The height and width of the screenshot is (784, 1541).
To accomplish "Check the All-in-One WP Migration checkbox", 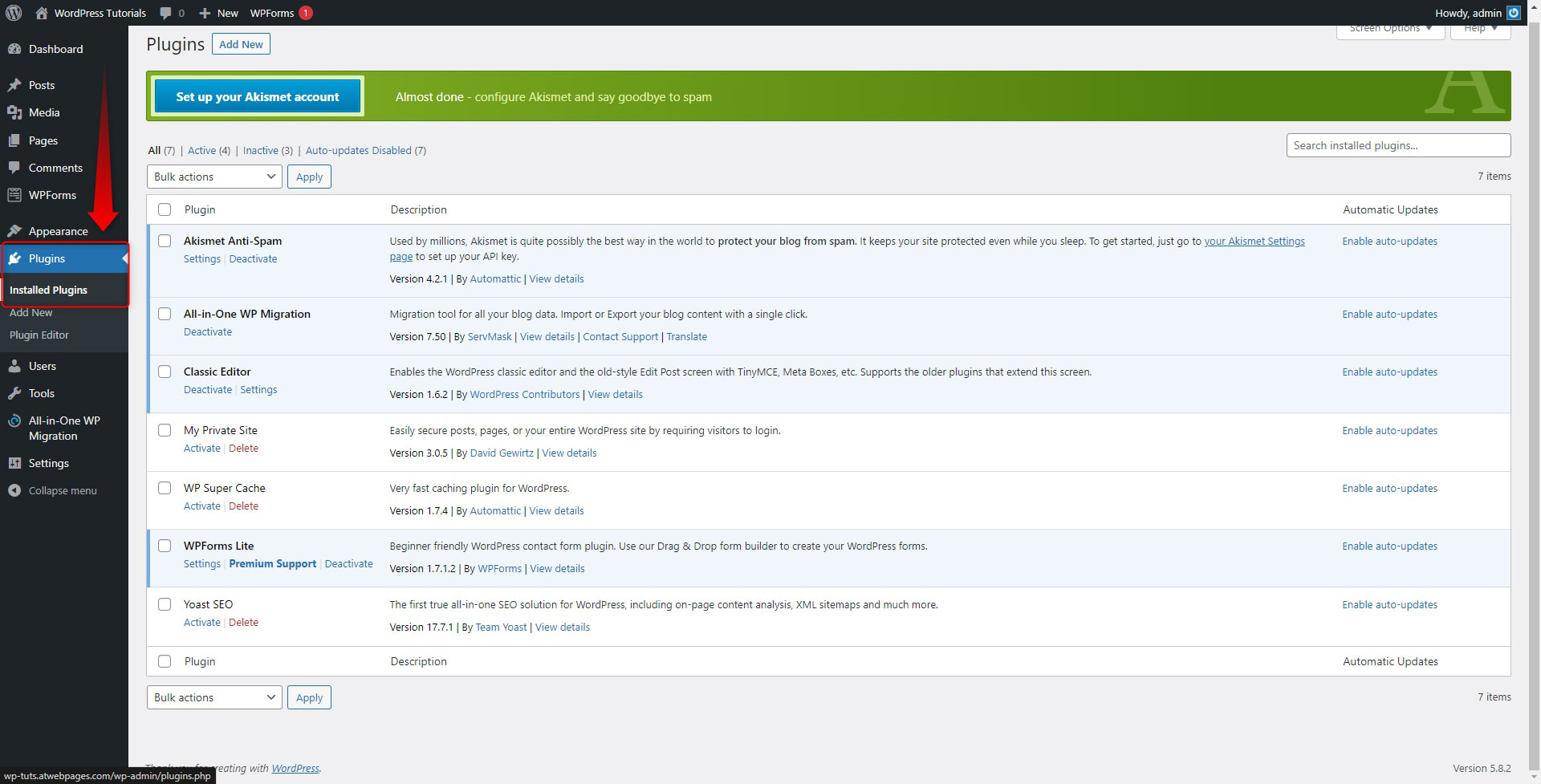I will pyautogui.click(x=165, y=314).
